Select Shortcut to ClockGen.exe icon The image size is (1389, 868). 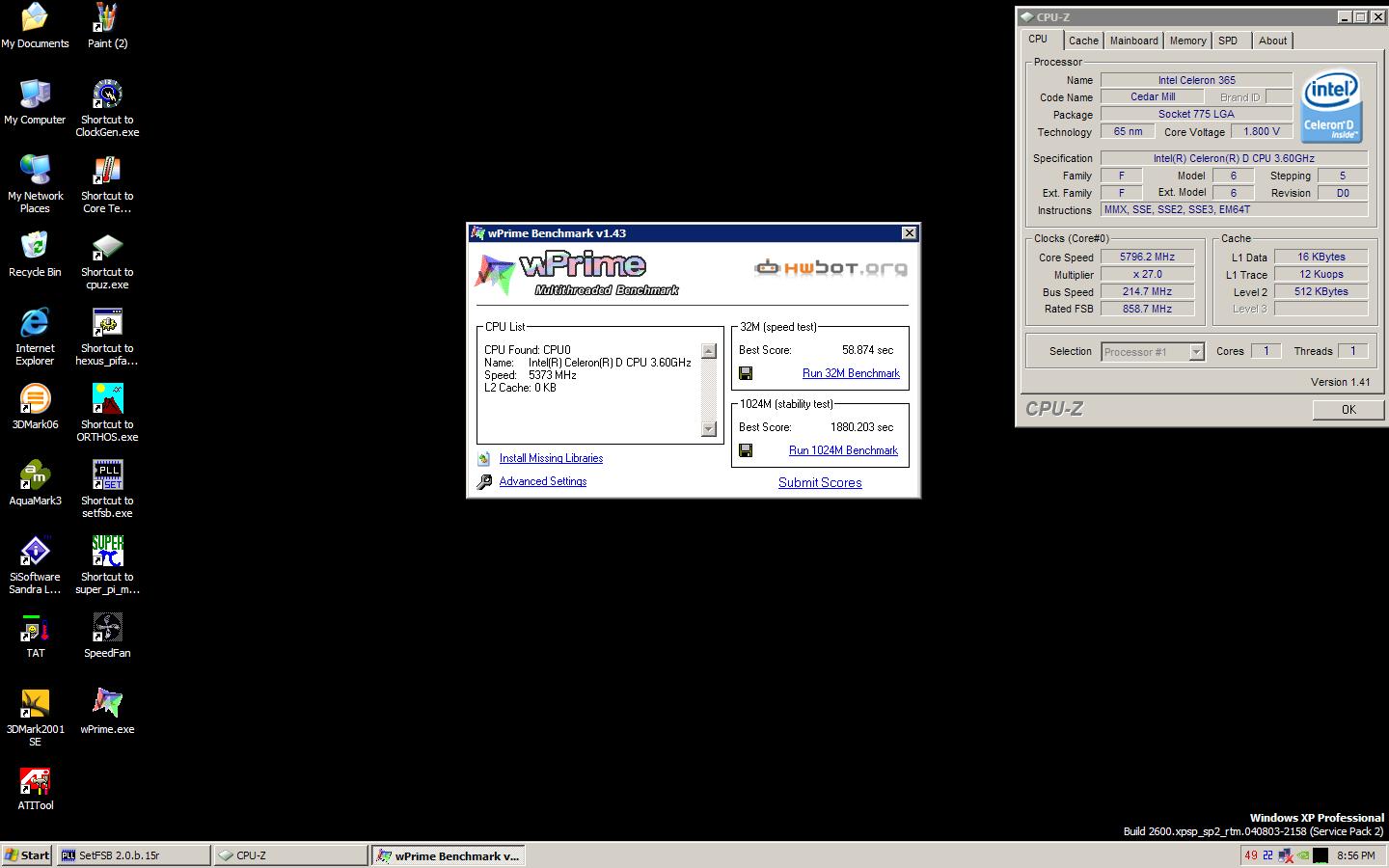tap(107, 107)
